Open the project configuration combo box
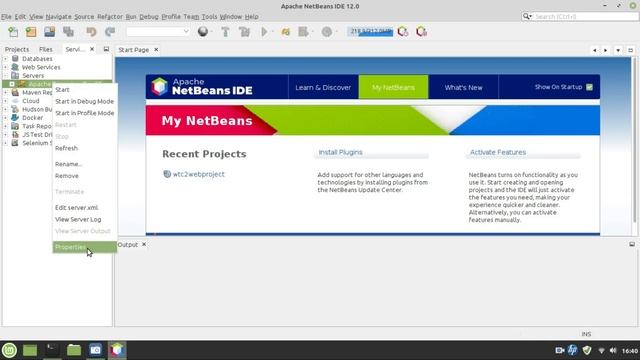640x360 pixels. (158, 31)
